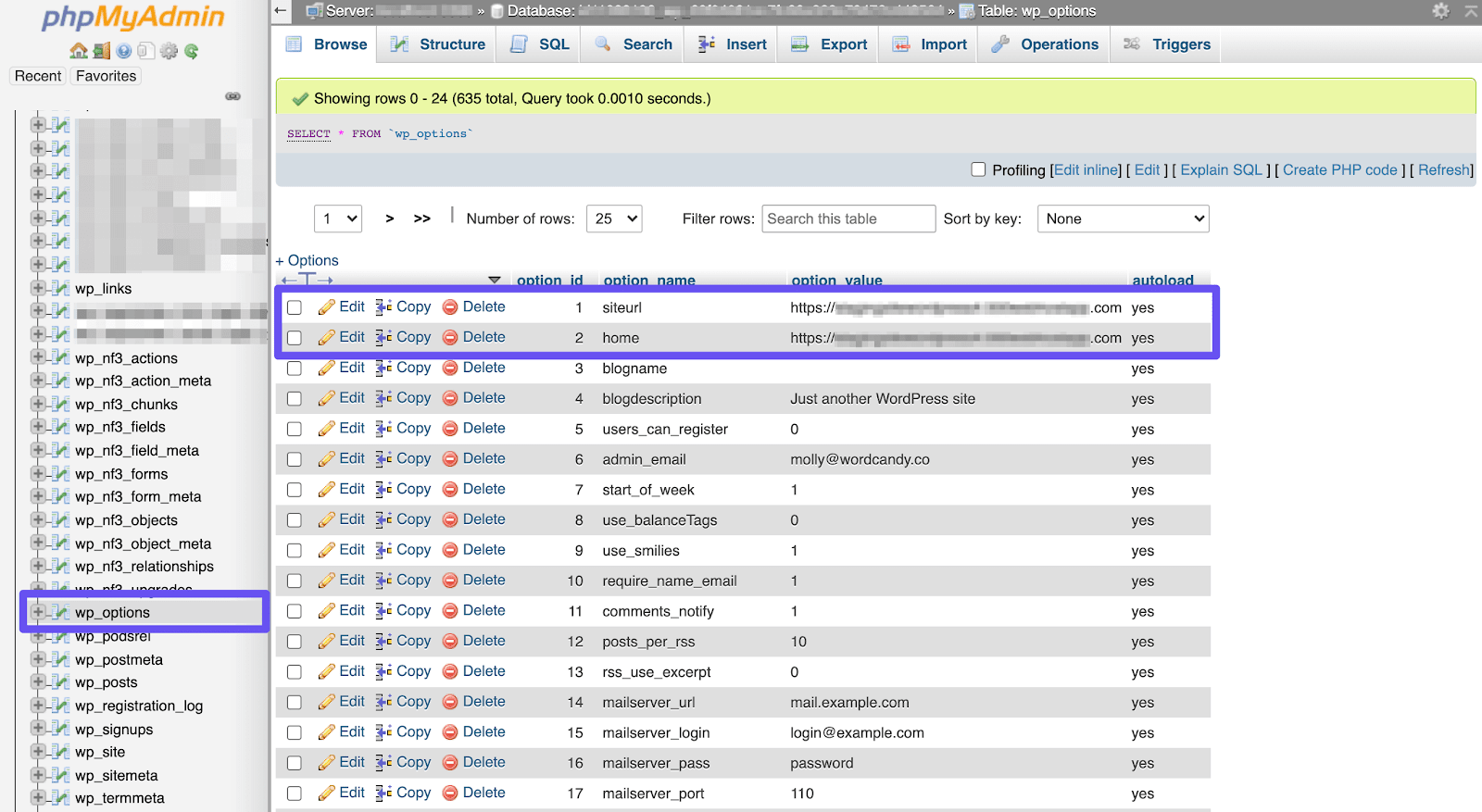Expand the wp_posts table tree node
This screenshot has height=812, width=1482.
[x=38, y=682]
